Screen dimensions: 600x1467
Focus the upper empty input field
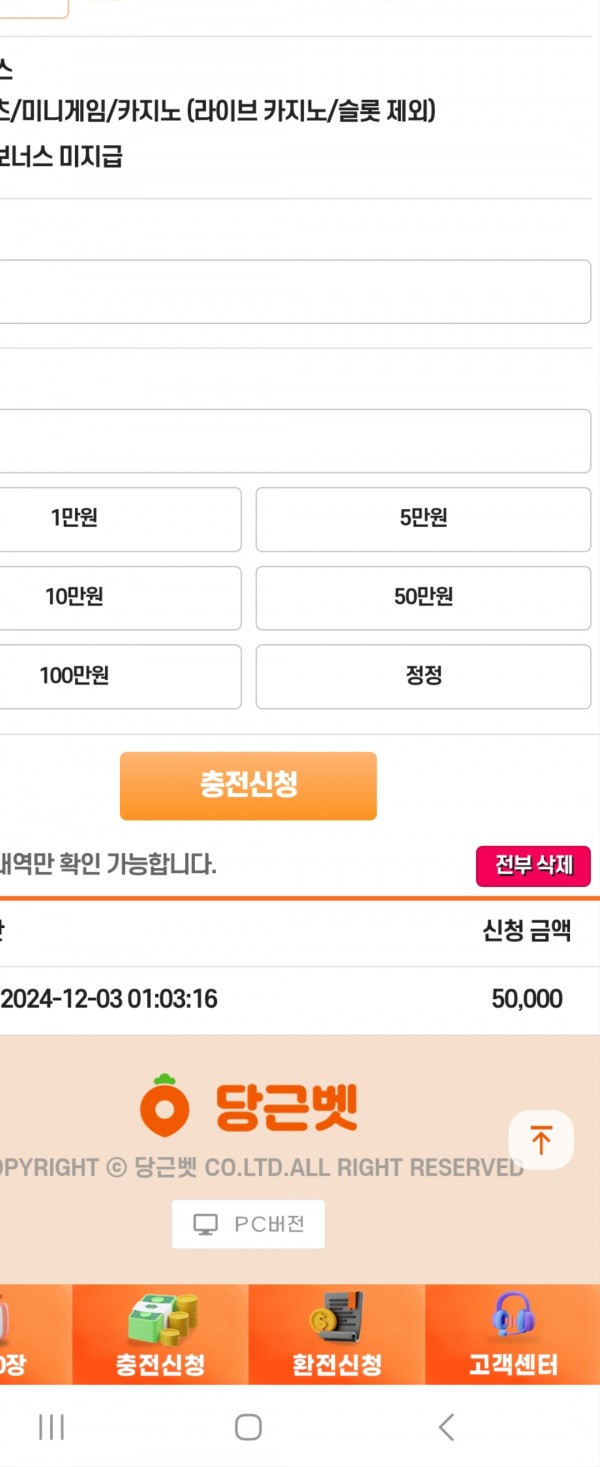point(294,292)
